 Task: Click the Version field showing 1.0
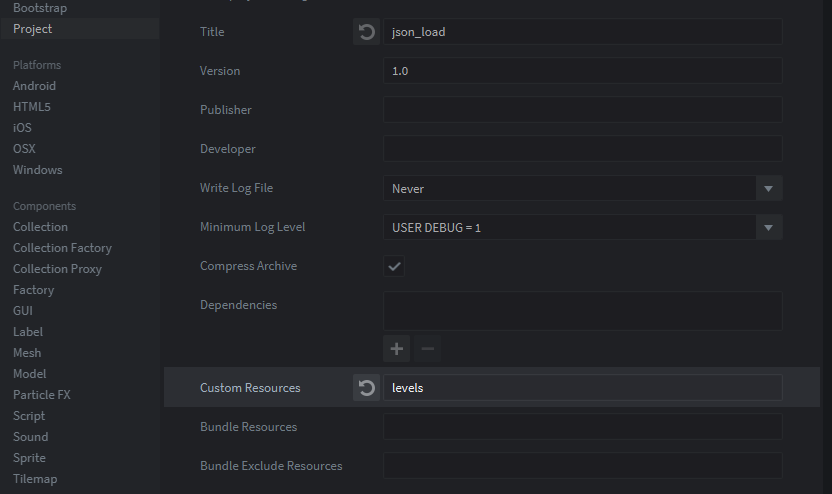(x=583, y=71)
